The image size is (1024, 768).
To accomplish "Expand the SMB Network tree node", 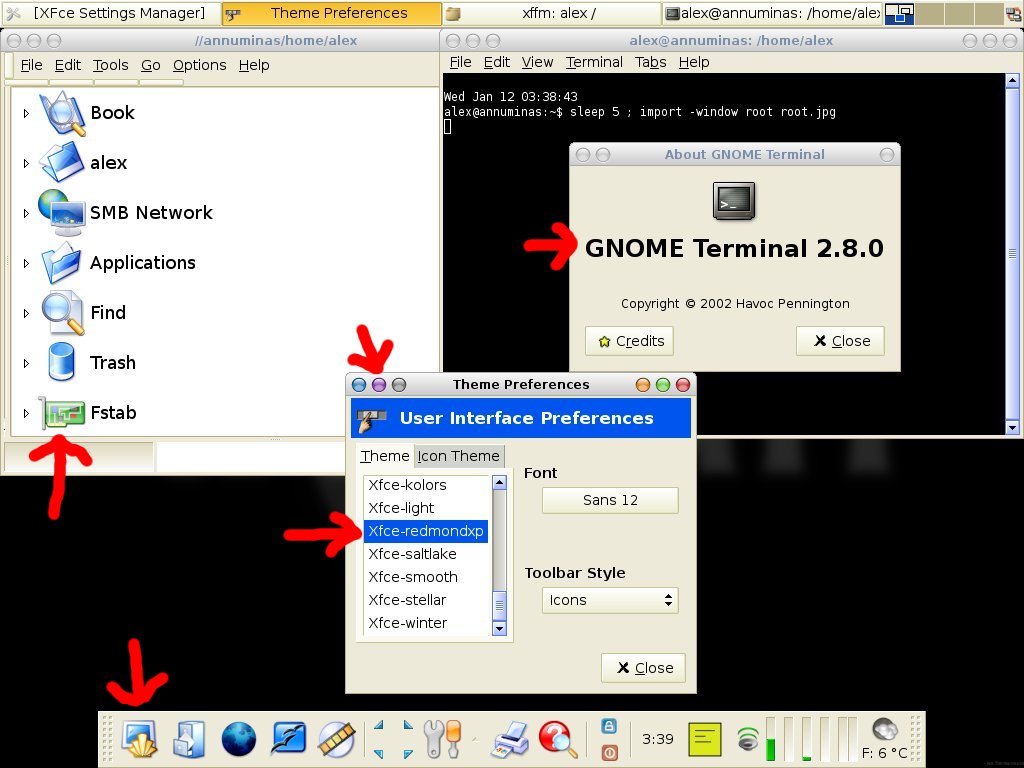I will pos(26,214).
